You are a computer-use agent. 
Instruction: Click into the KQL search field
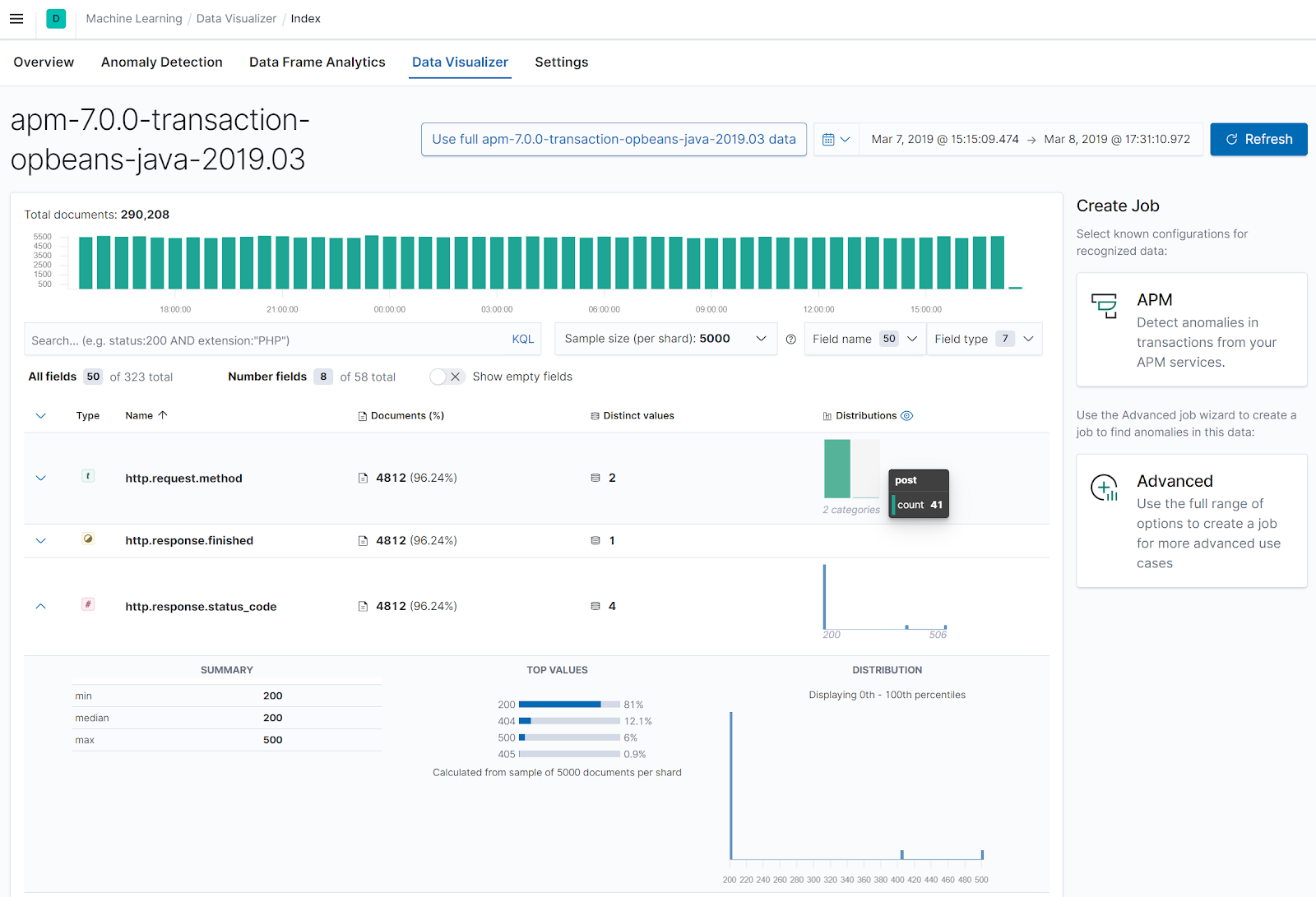(263, 340)
